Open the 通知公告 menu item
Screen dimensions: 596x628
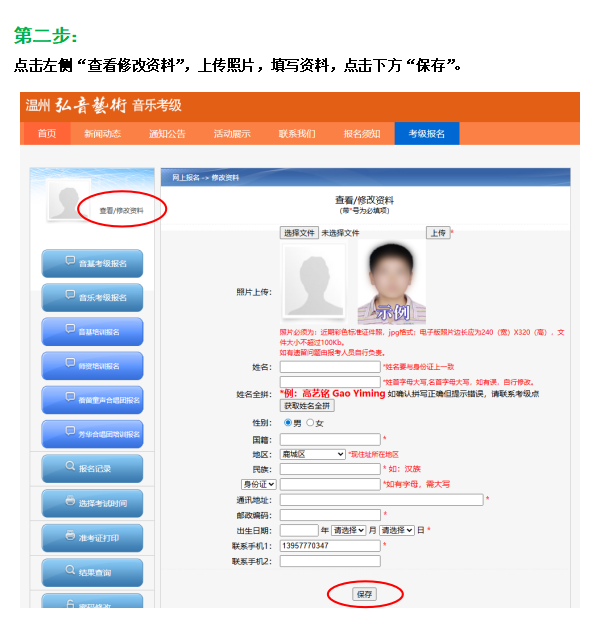coord(167,133)
